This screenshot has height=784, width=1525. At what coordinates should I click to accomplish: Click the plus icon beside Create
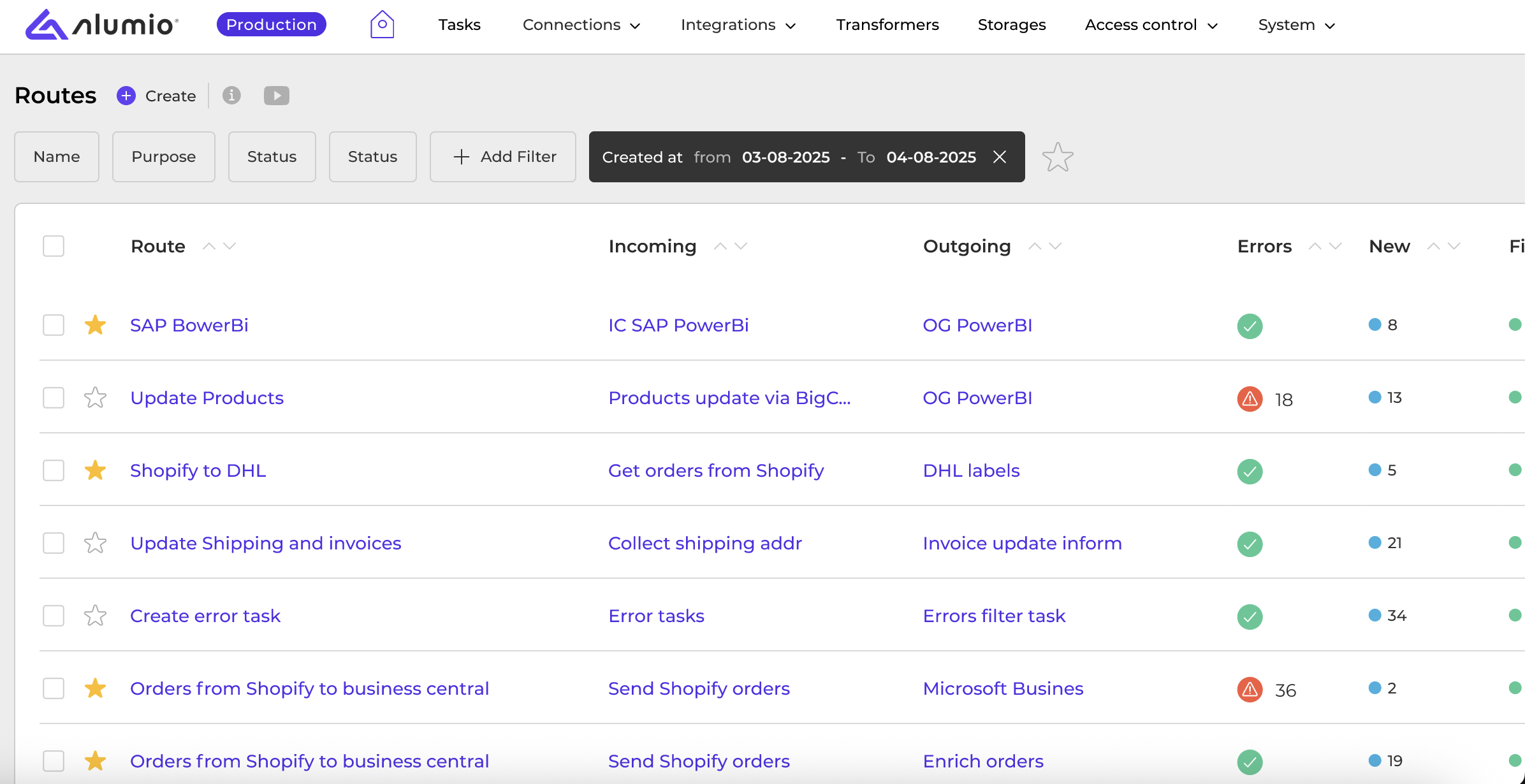pos(126,96)
